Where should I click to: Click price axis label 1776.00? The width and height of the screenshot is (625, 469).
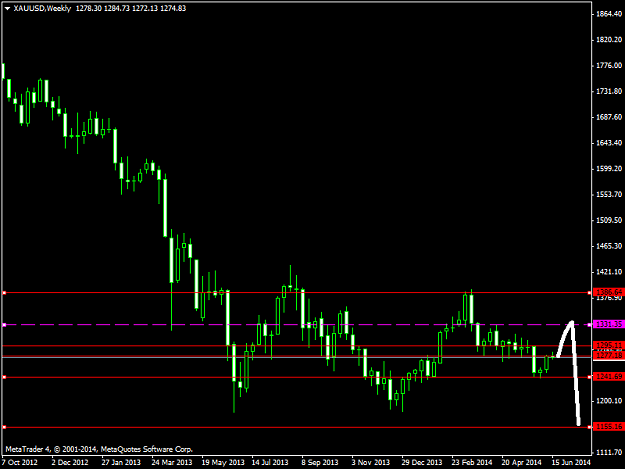609,65
